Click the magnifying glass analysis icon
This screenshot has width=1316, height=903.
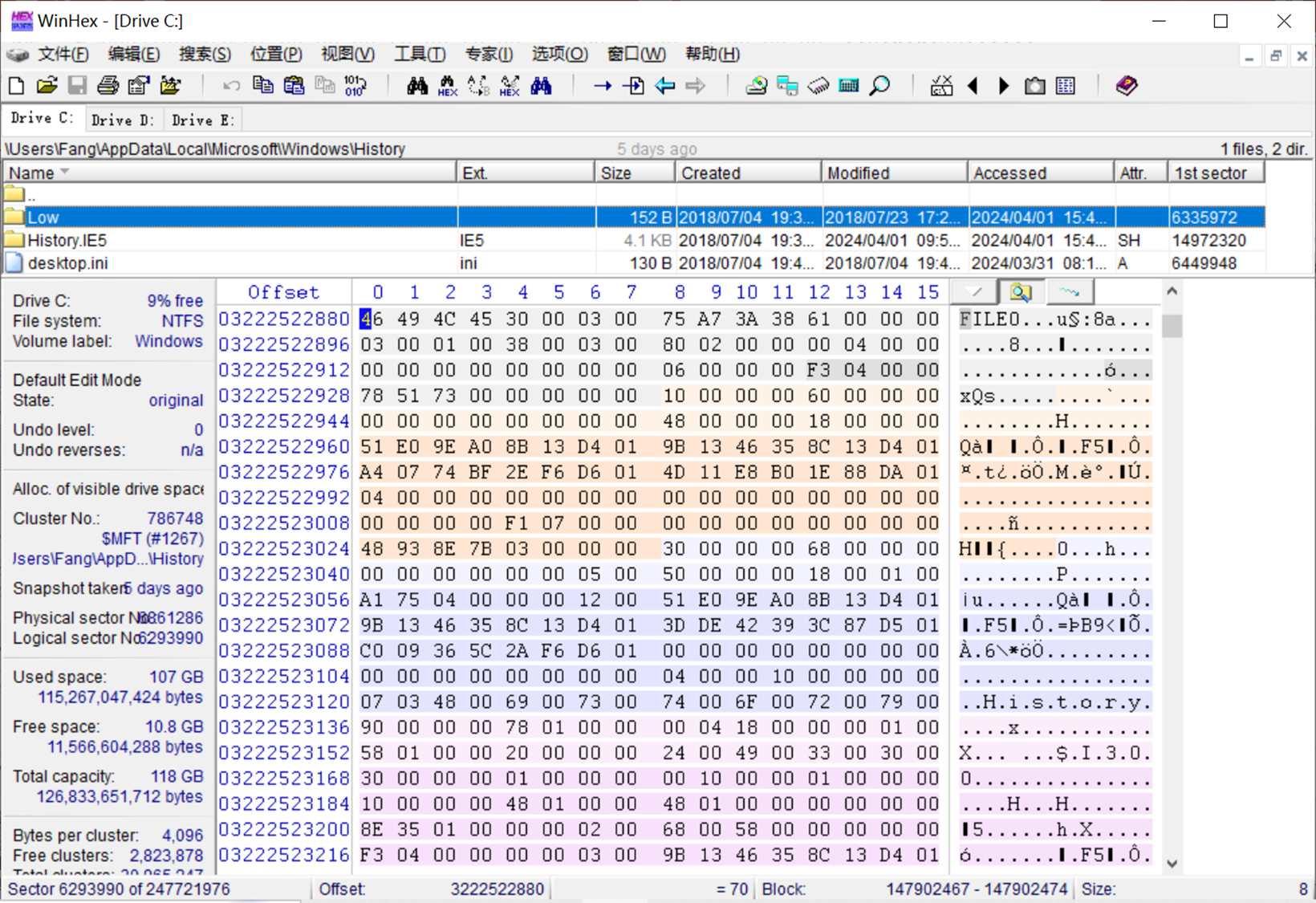[880, 85]
